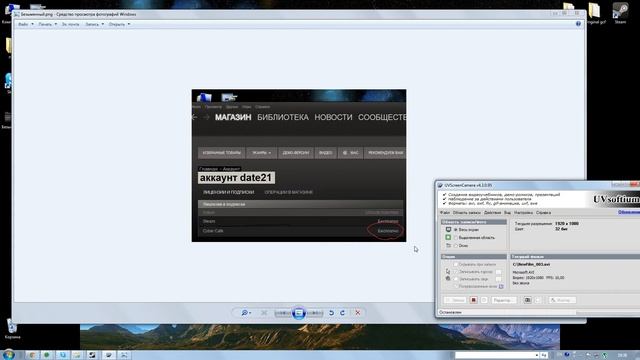Open the Windows Start button

point(8,355)
